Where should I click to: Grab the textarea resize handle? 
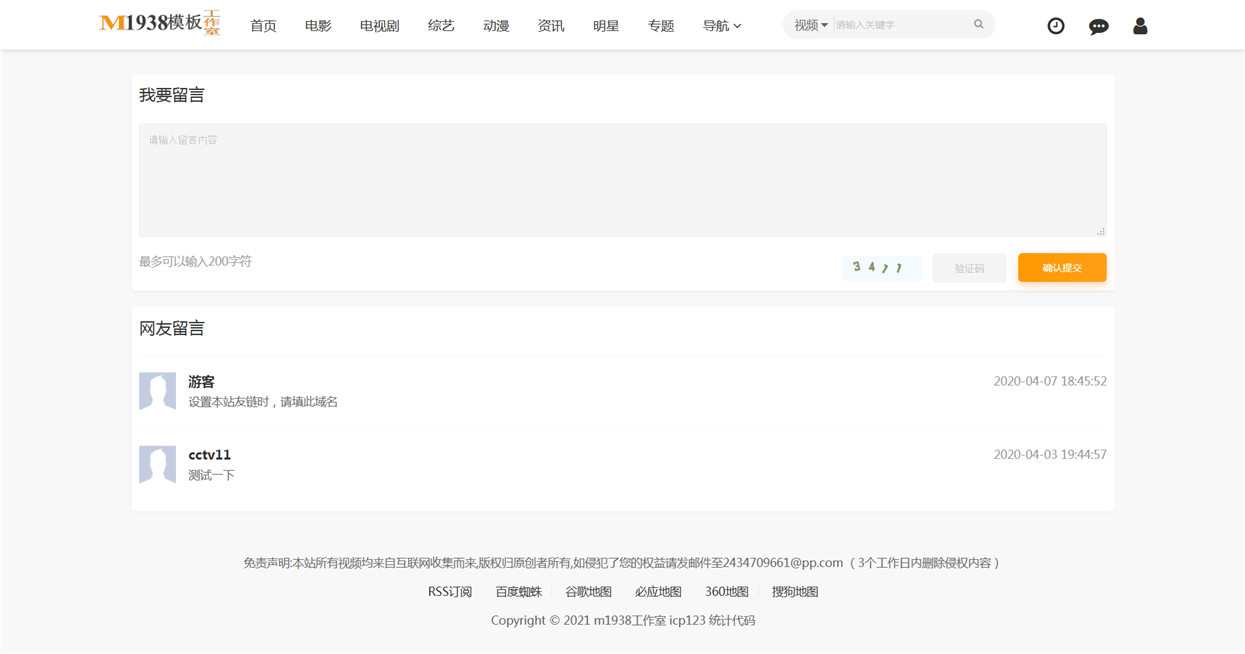pos(1101,231)
